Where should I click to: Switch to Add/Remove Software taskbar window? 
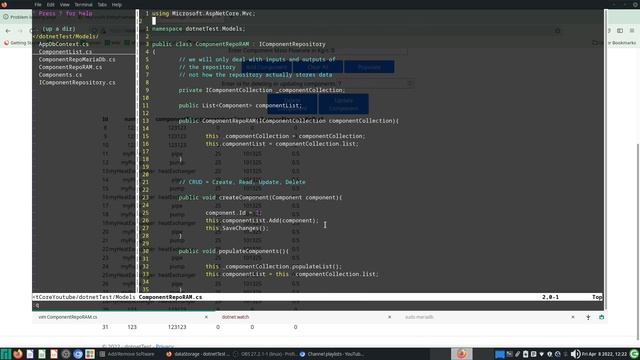tap(128, 354)
